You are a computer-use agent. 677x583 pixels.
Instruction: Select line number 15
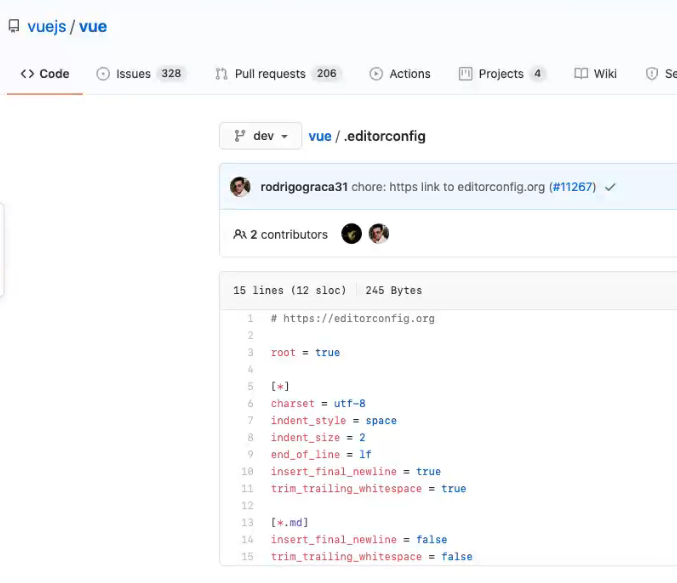coord(247,557)
